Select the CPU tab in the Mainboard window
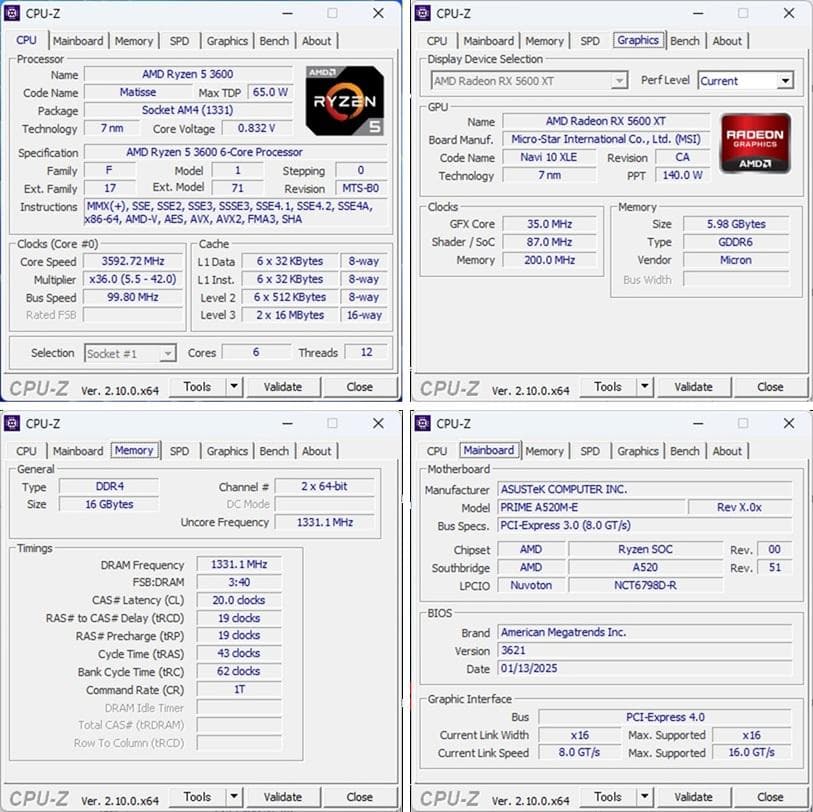Viewport: 813px width, 812px height. pos(437,451)
